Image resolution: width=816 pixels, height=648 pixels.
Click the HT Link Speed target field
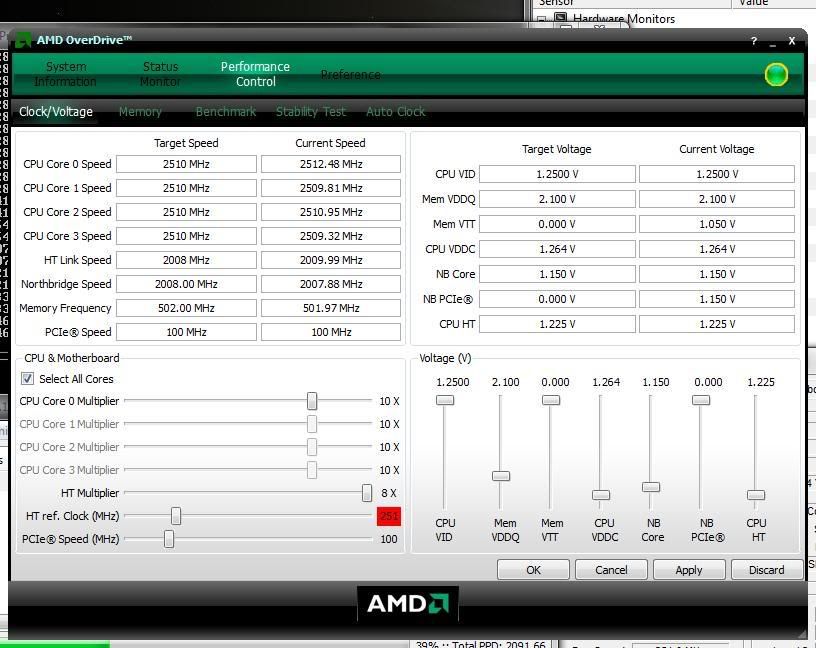tap(186, 260)
